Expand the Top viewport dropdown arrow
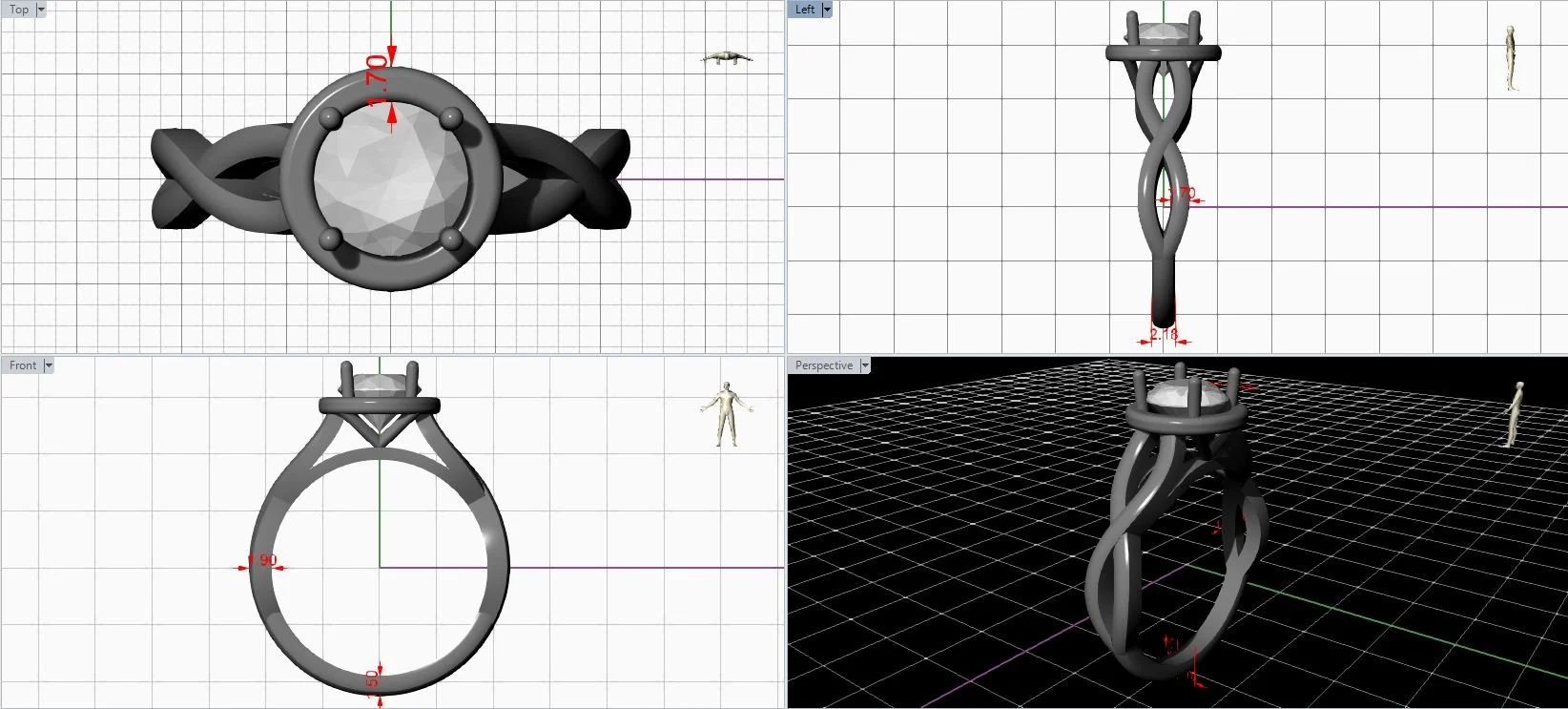 point(41,10)
